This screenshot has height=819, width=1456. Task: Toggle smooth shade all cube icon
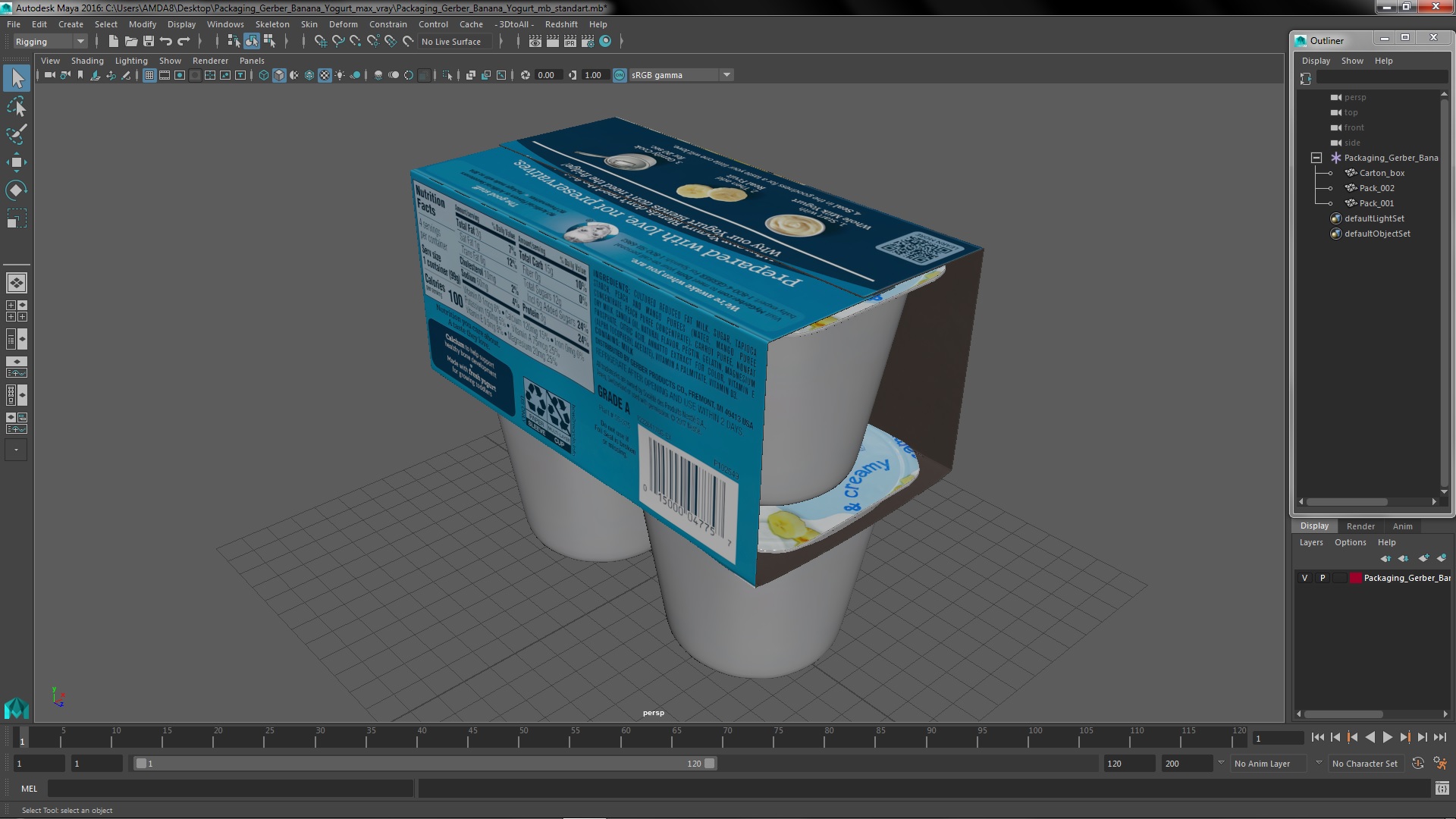(279, 75)
